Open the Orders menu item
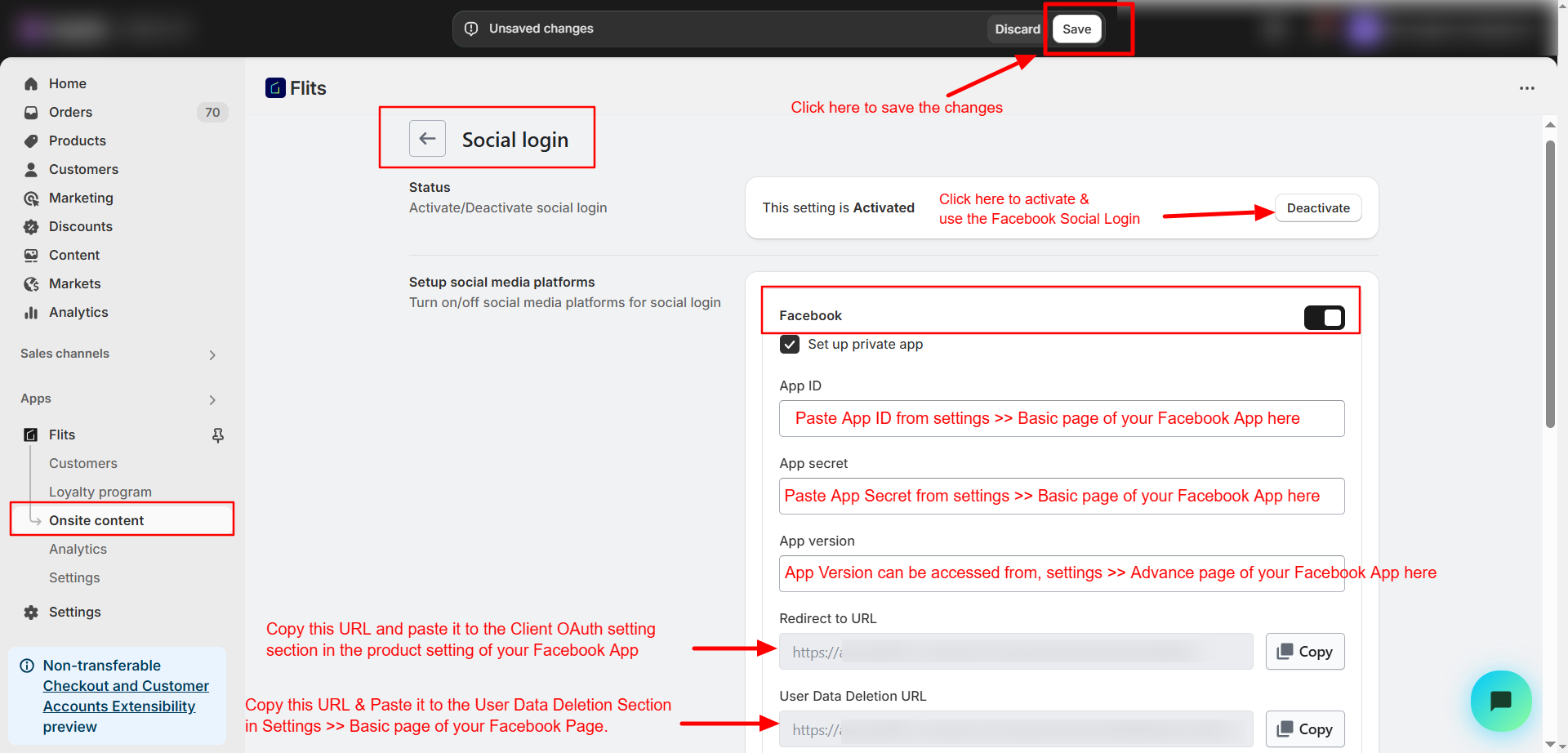 coord(71,112)
